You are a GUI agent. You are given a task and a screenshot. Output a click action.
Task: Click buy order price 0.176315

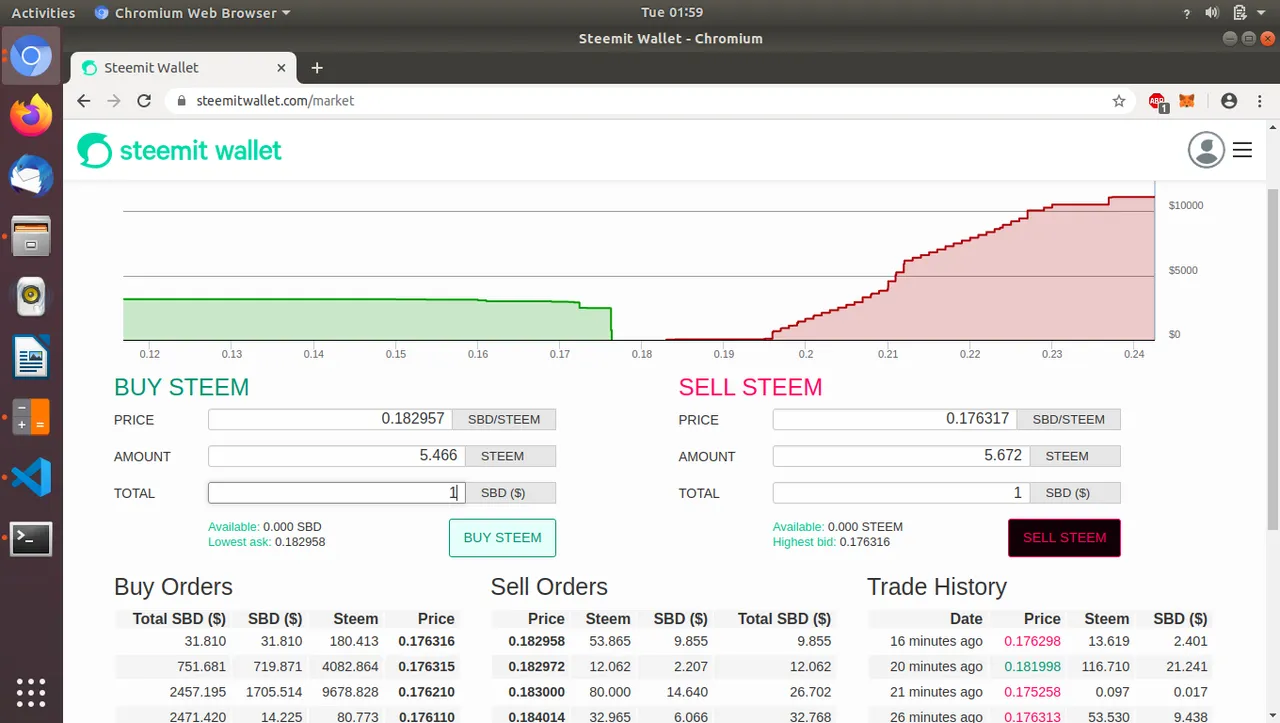[426, 667]
